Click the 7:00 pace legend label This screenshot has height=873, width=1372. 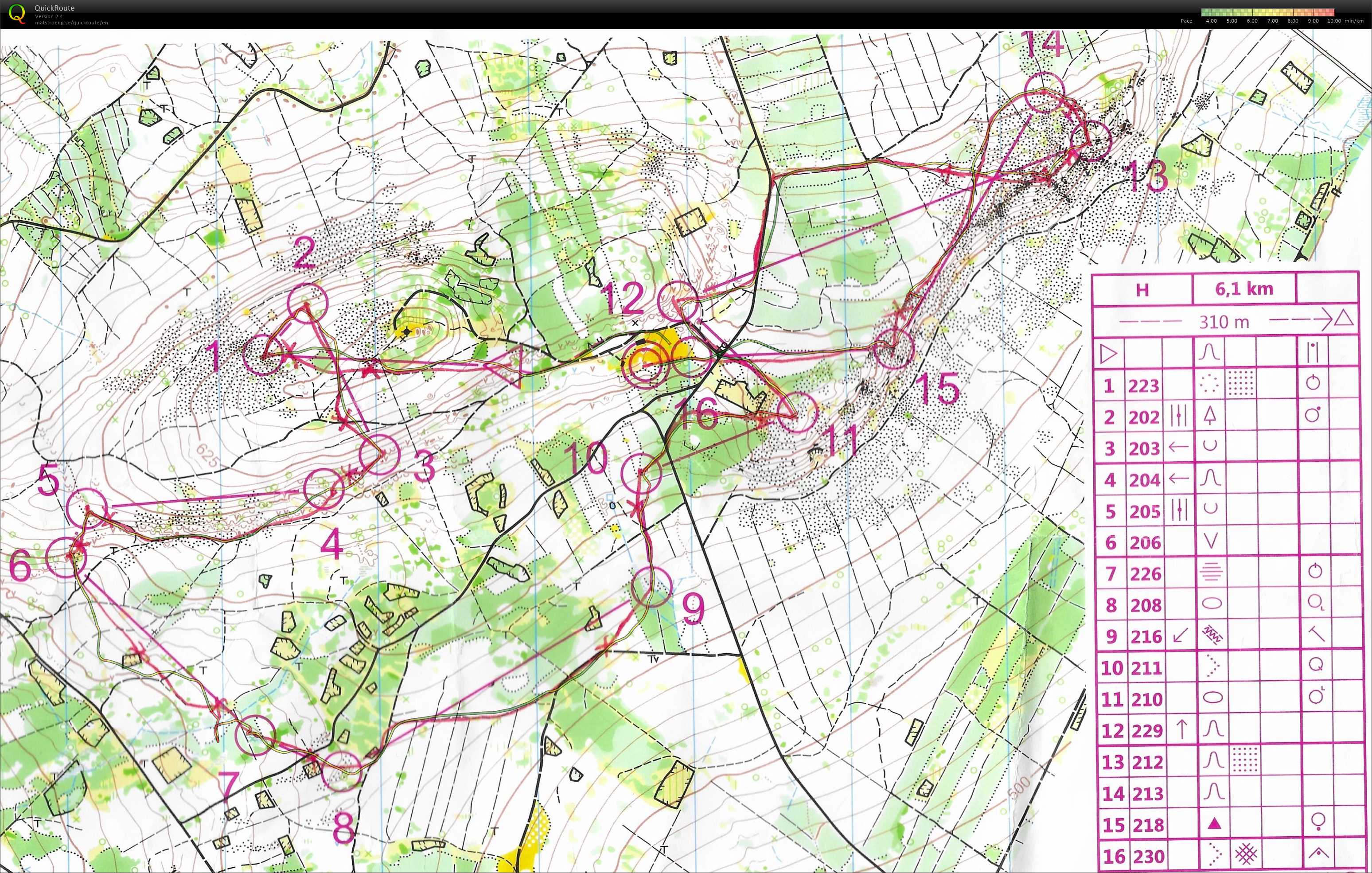pos(1272,21)
